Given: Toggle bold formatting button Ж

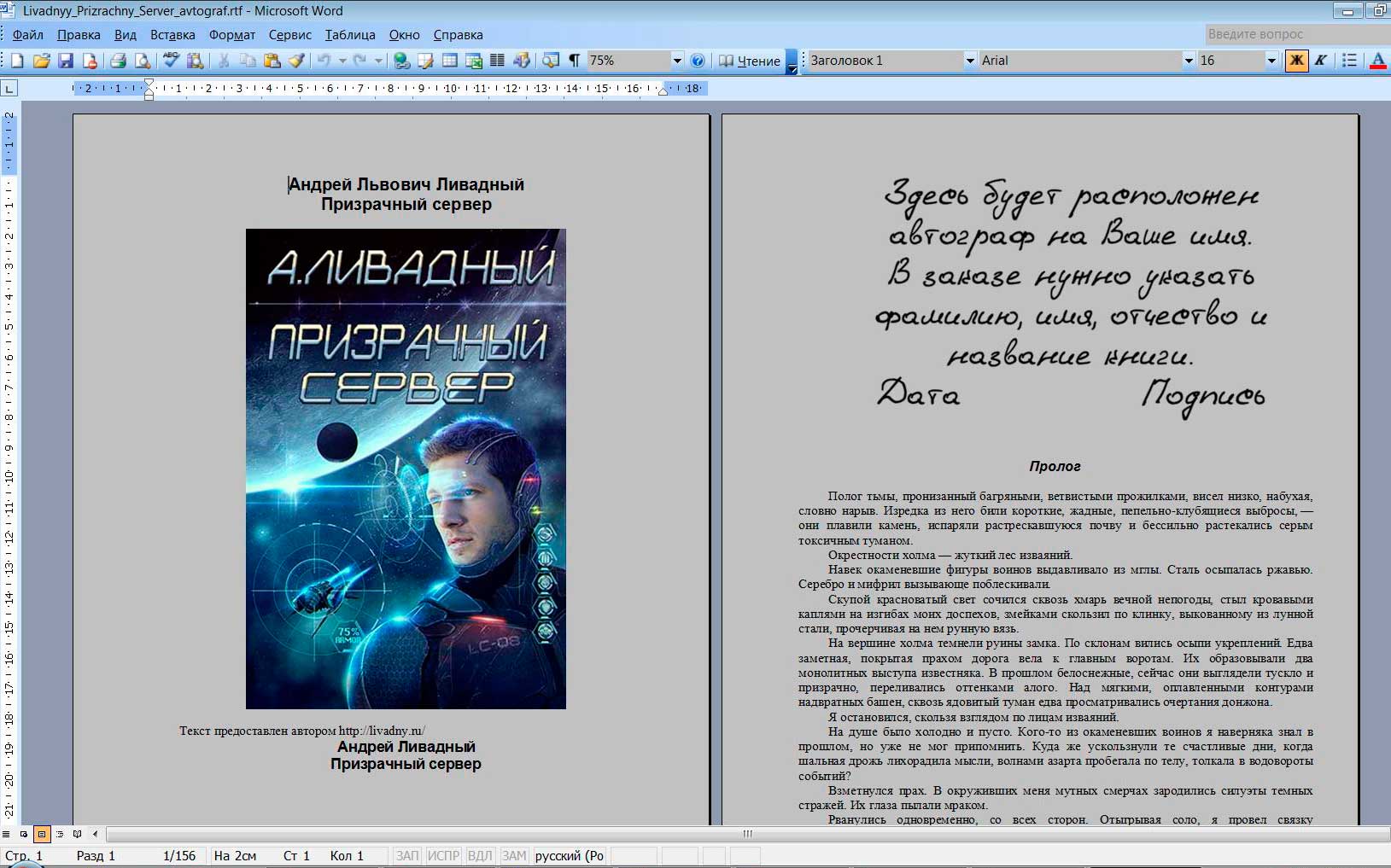Looking at the screenshot, I should pyautogui.click(x=1296, y=61).
